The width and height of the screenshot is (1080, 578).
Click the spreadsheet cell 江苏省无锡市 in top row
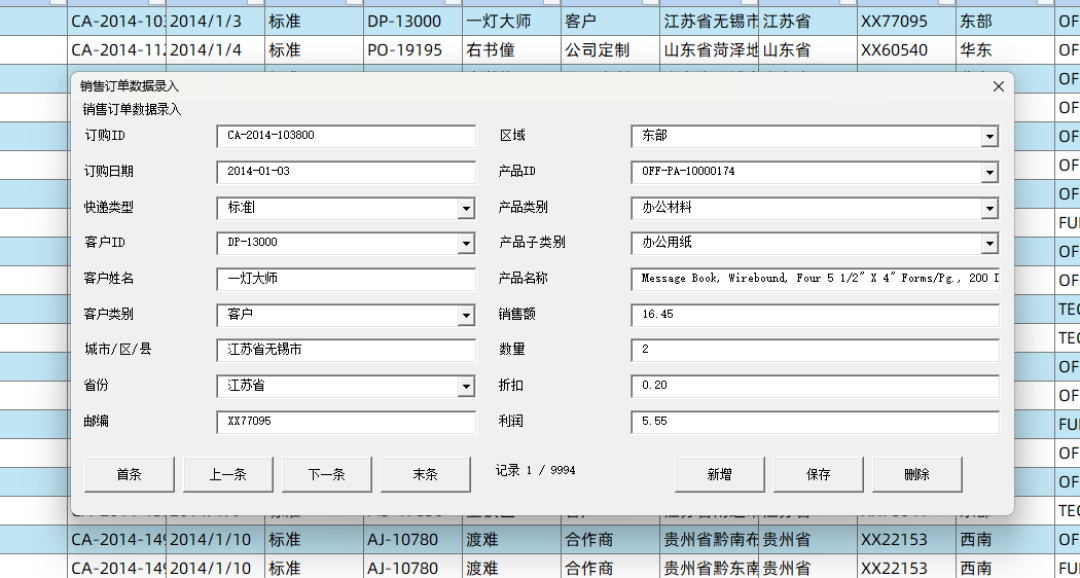709,21
